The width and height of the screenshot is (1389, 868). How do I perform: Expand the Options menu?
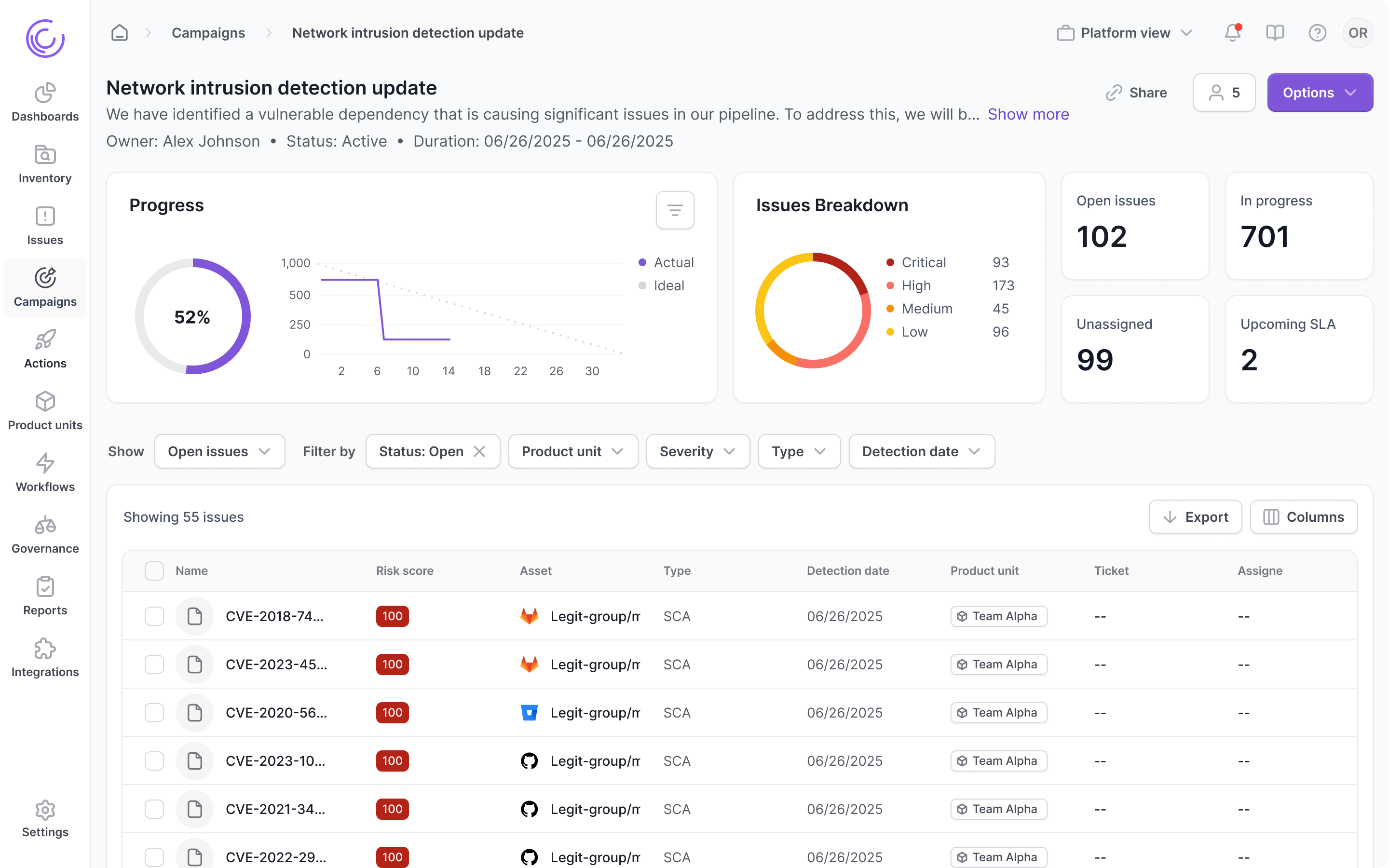1320,93
